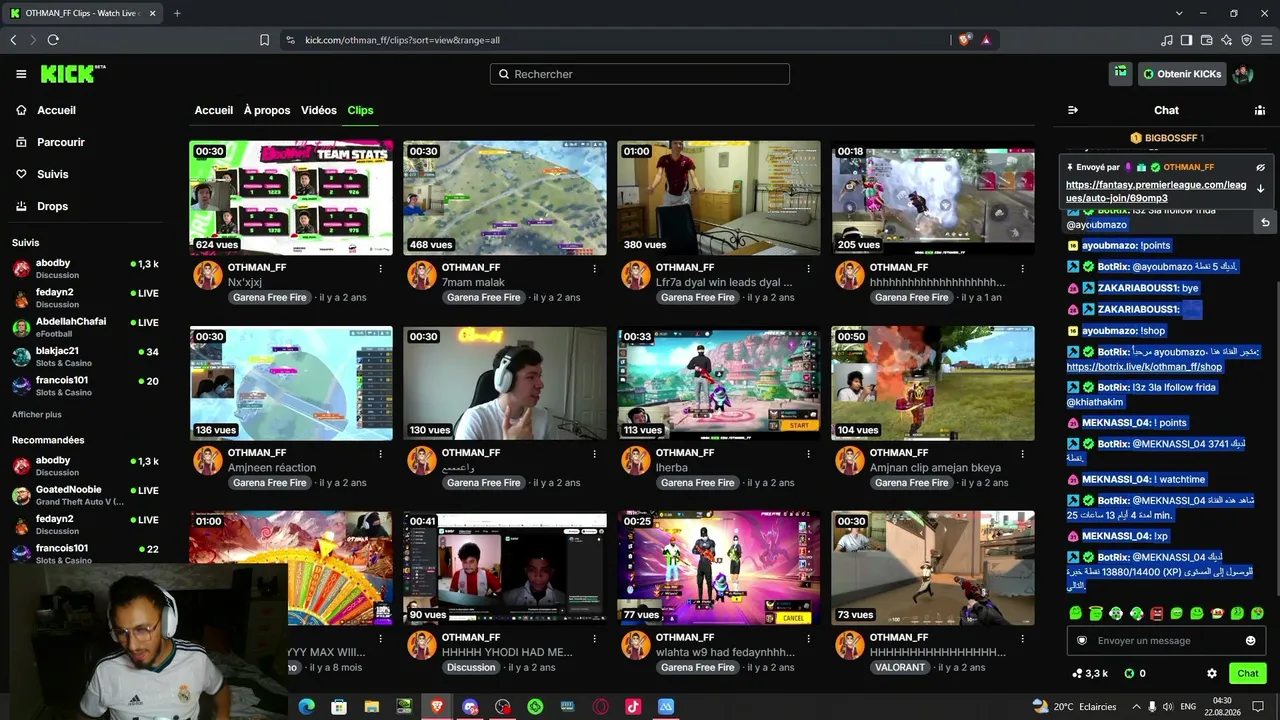The height and width of the screenshot is (720, 1280).
Task: Go back to the previous page
Action: coord(13,40)
